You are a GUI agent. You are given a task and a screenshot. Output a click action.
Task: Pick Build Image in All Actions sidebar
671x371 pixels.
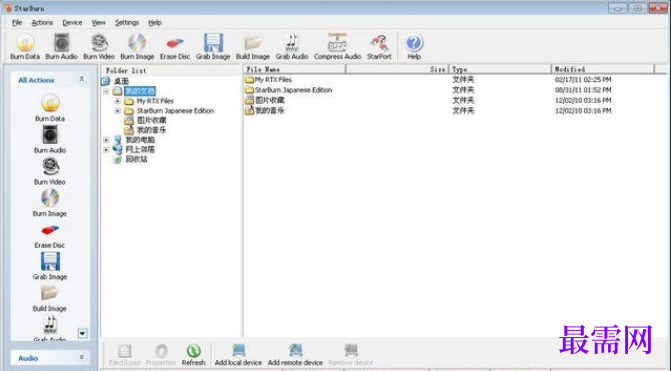[50, 298]
